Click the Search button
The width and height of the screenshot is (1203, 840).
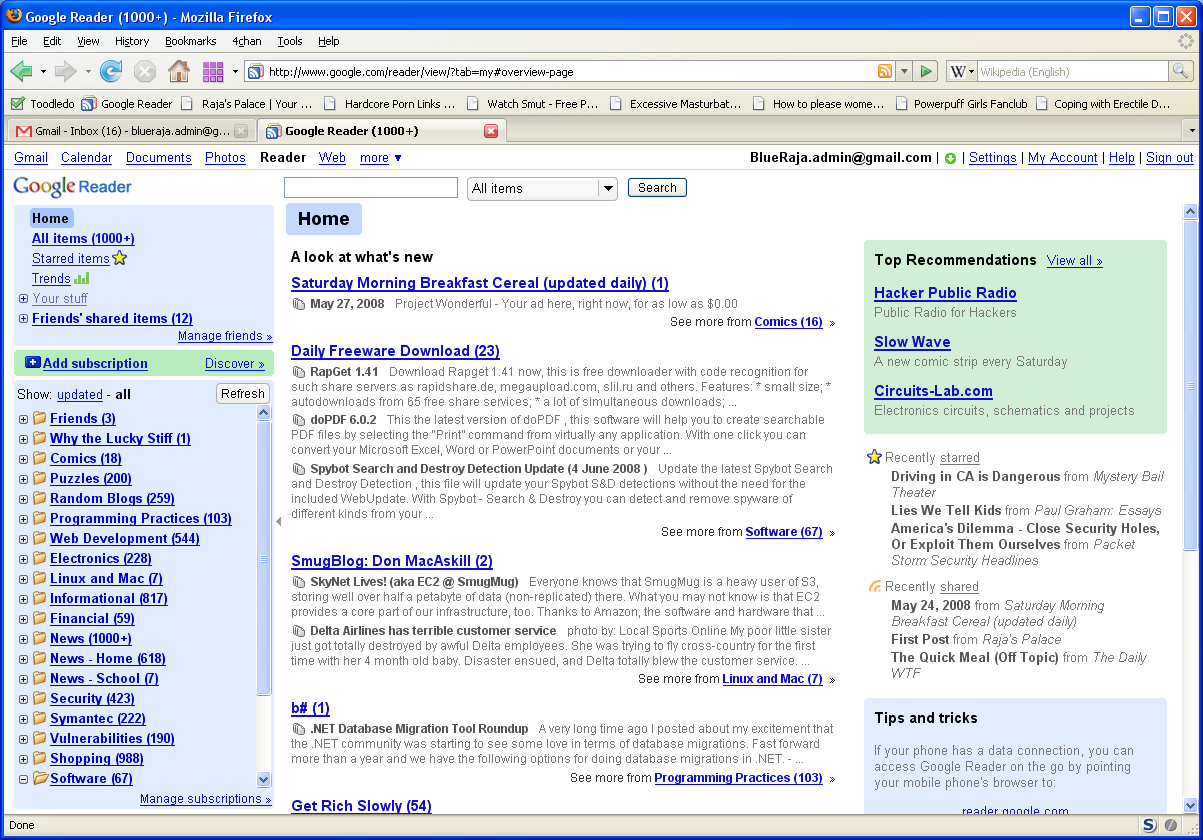coord(657,188)
